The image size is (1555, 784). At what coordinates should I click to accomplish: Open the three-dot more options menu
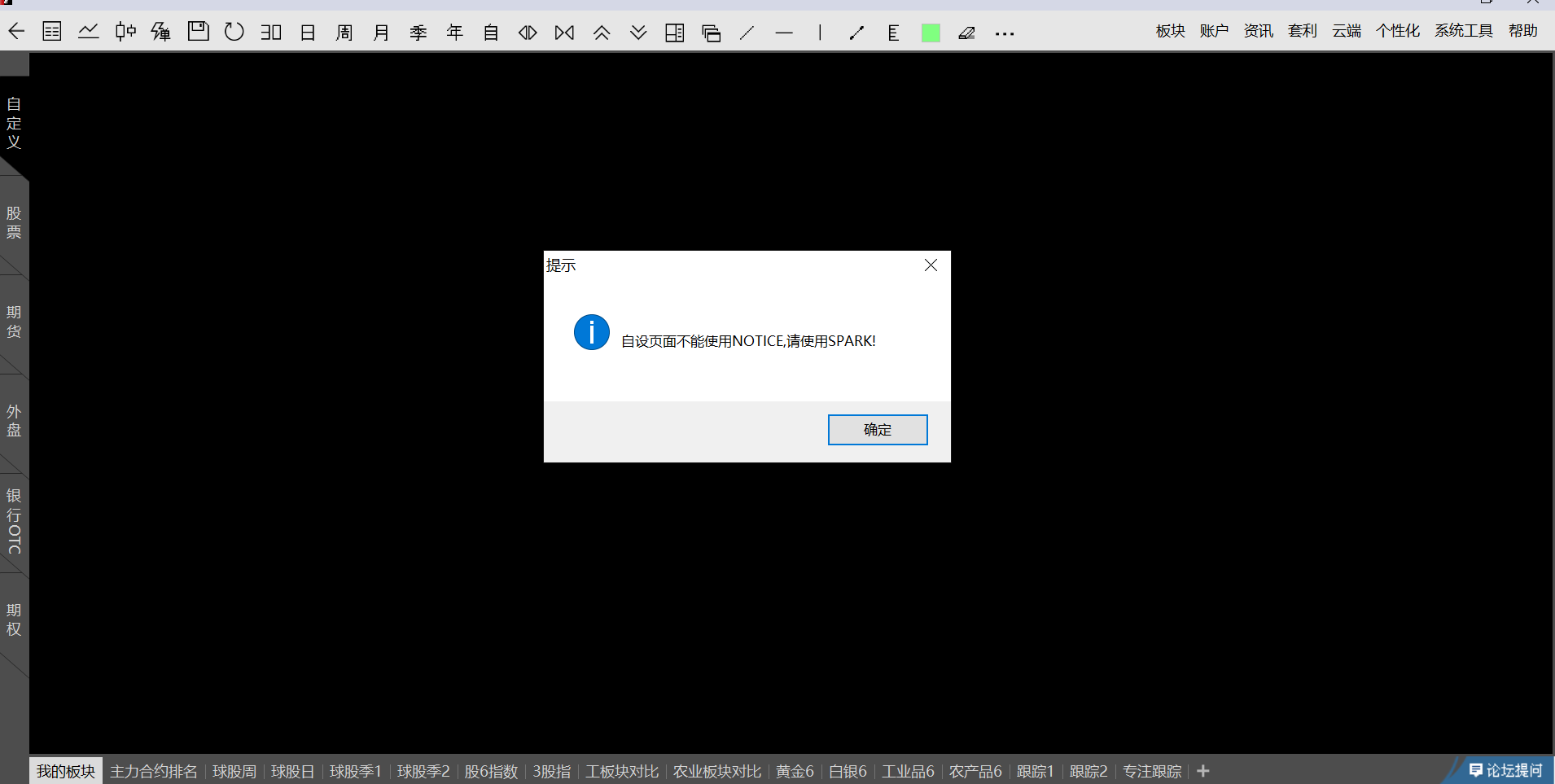1005,34
